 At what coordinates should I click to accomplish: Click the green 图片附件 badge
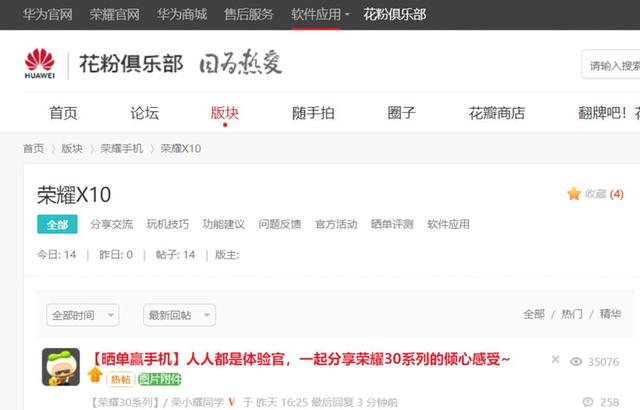tap(160, 379)
